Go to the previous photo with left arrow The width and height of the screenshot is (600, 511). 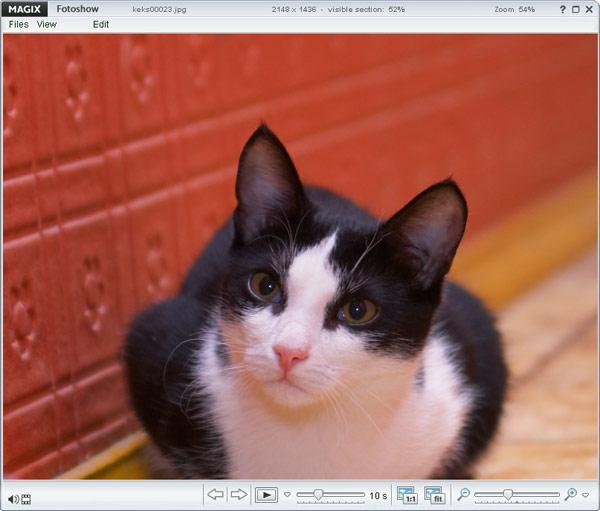click(215, 494)
